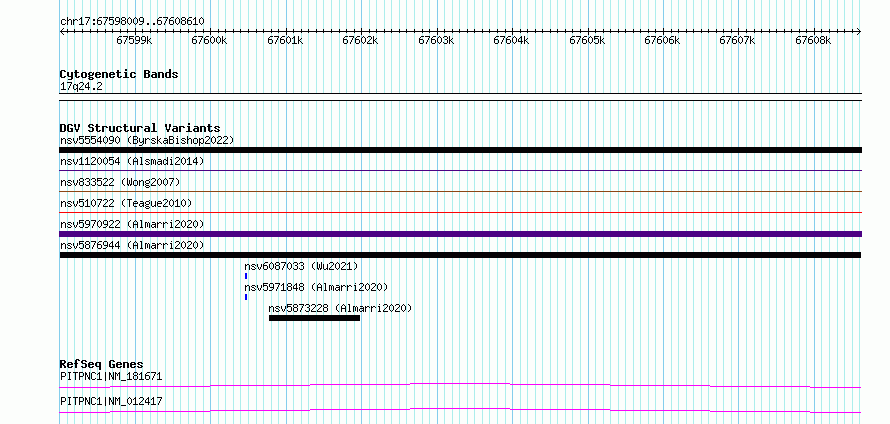890x424 pixels.
Task: Click the 67607k ruler tick label
Action: click(737, 40)
